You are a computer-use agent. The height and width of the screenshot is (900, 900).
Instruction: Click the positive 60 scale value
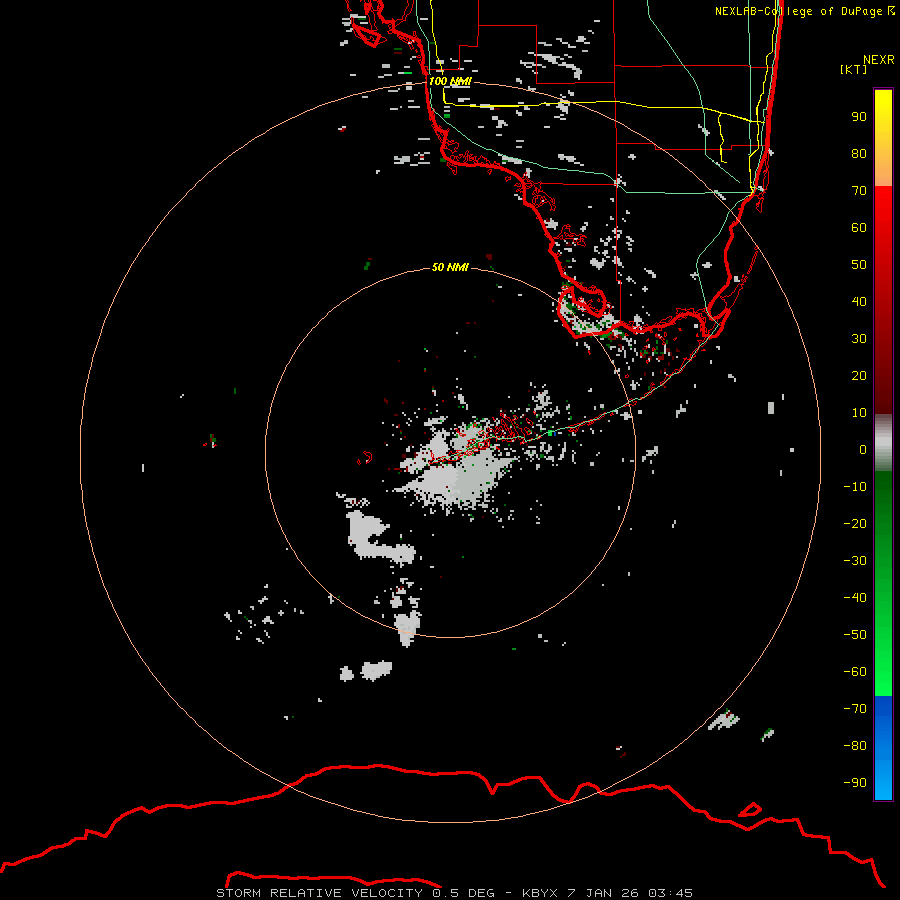[x=859, y=228]
